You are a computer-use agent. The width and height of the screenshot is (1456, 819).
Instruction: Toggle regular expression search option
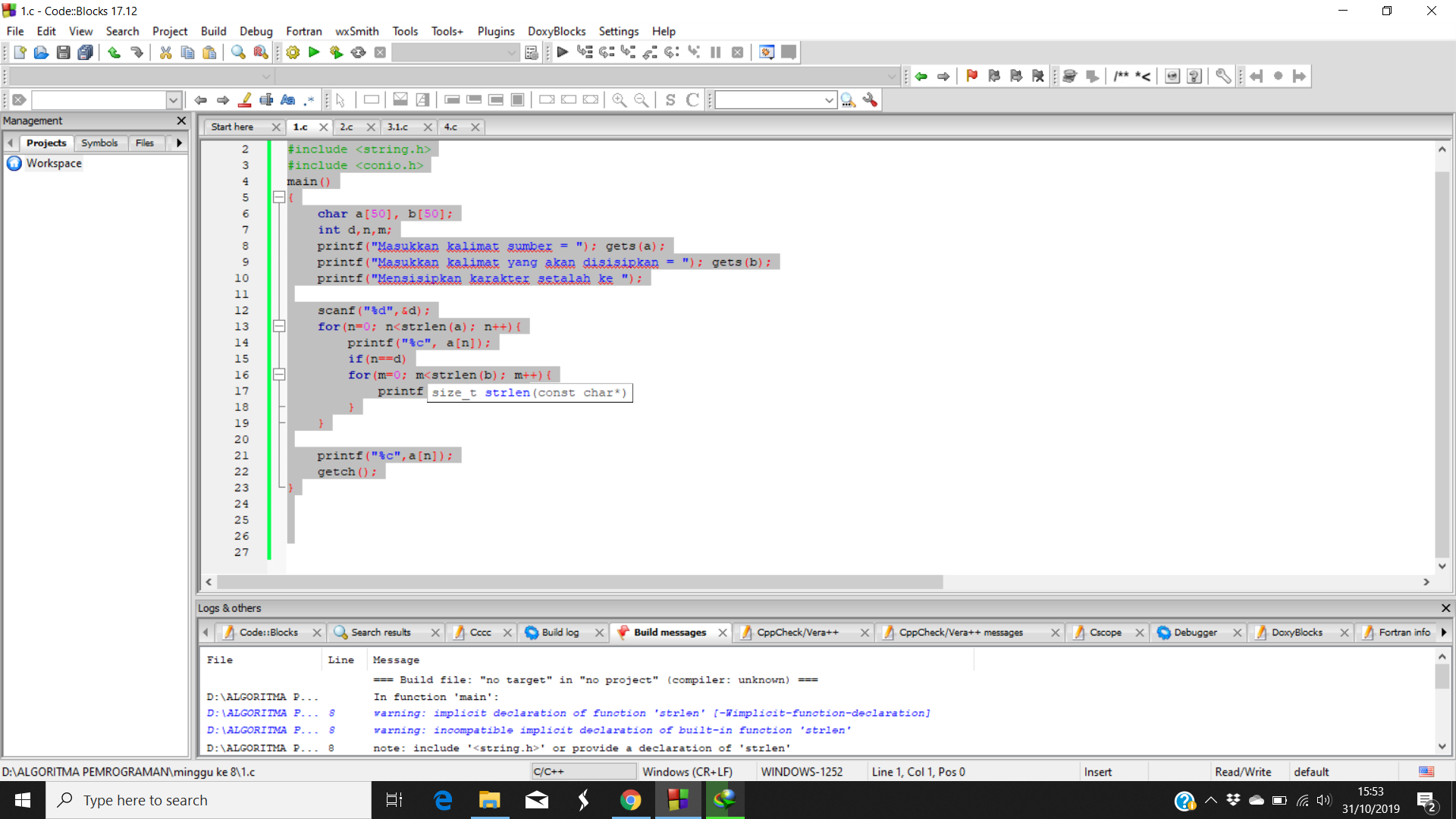tap(309, 100)
